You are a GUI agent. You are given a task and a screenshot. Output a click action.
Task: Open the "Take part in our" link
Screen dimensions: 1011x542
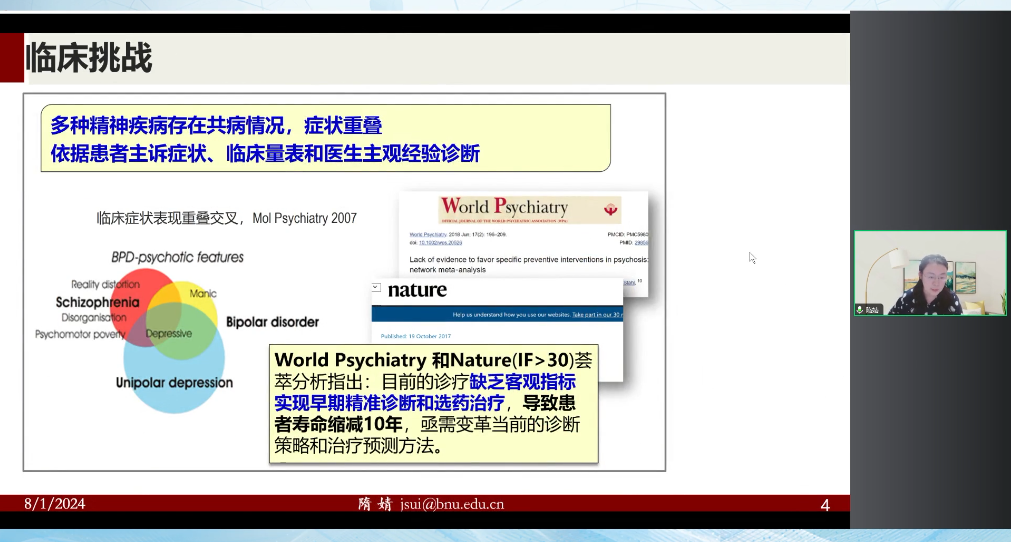597,314
